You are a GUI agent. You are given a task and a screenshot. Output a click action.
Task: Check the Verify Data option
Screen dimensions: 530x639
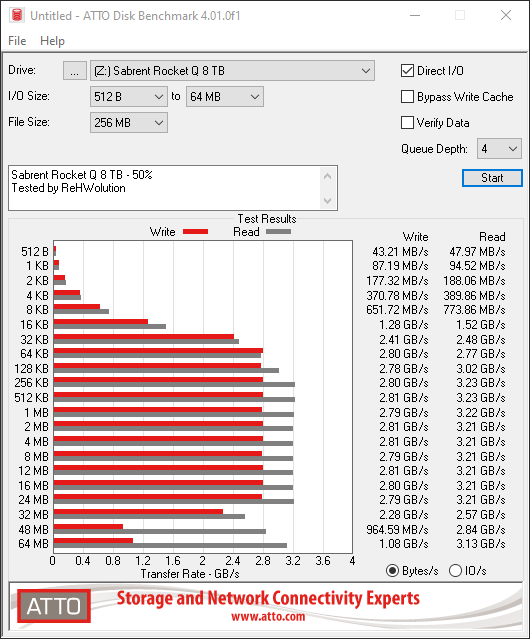[407, 123]
